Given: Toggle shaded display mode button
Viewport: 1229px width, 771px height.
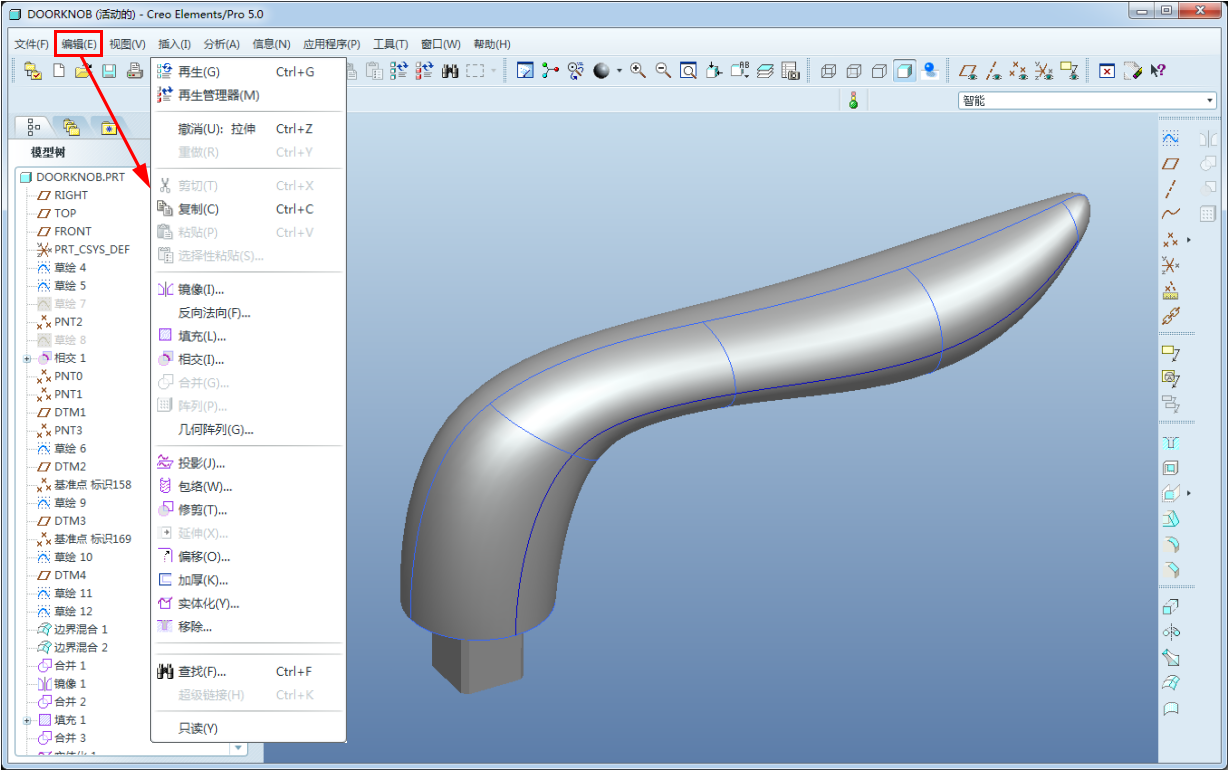Looking at the screenshot, I should click(x=905, y=71).
